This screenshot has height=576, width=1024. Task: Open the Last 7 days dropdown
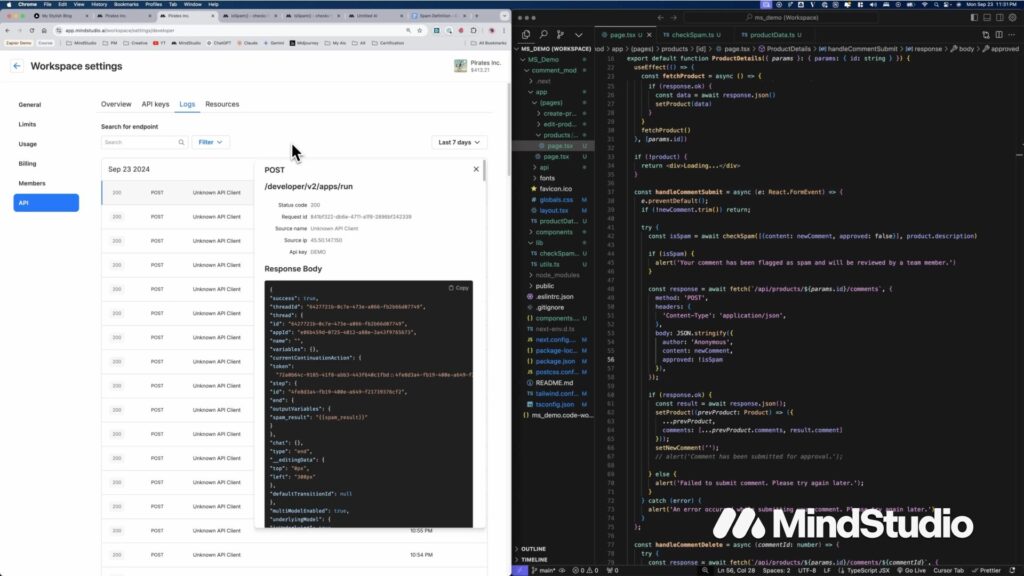(x=459, y=142)
